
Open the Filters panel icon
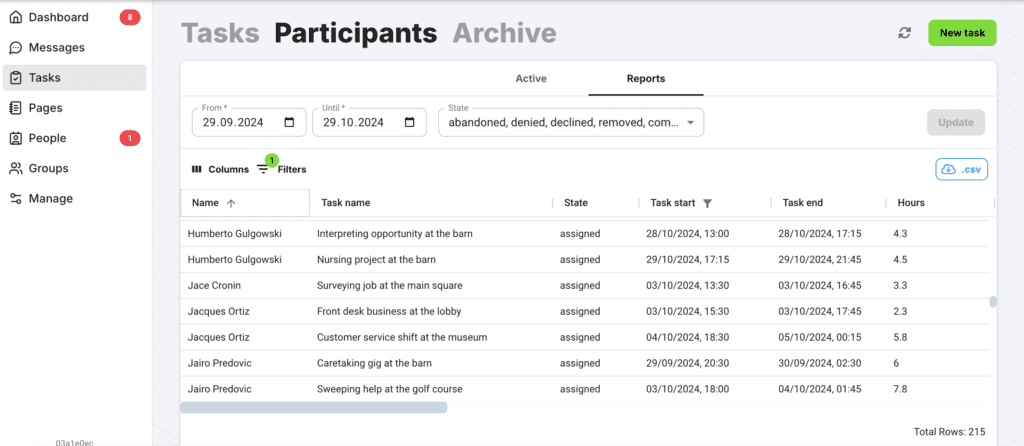point(263,169)
